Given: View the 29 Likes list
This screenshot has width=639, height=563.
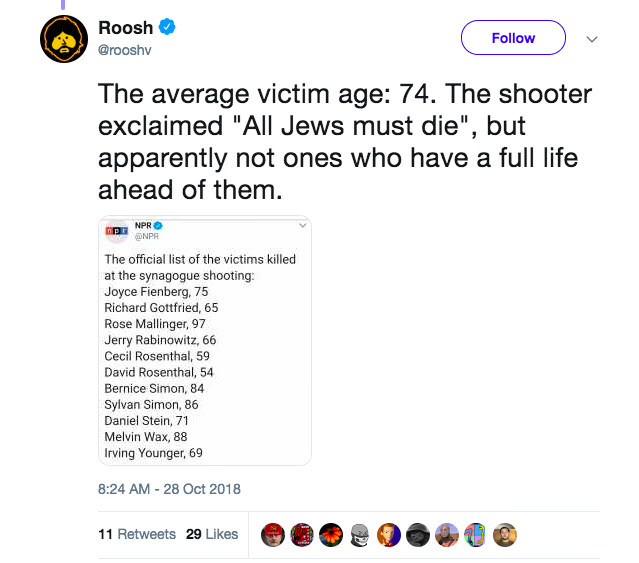Looking at the screenshot, I should pyautogui.click(x=212, y=534).
